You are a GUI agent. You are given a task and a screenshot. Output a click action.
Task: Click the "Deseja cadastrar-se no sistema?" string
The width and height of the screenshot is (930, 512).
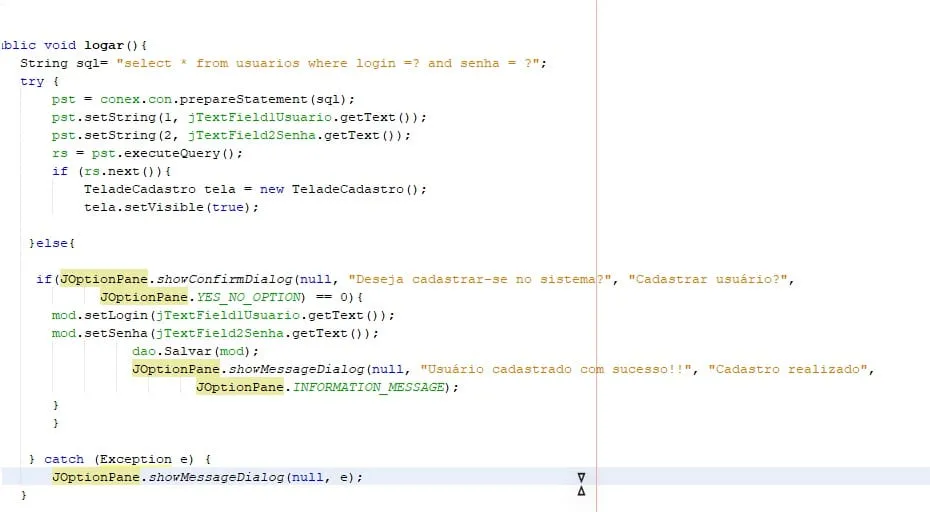pyautogui.click(x=479, y=279)
